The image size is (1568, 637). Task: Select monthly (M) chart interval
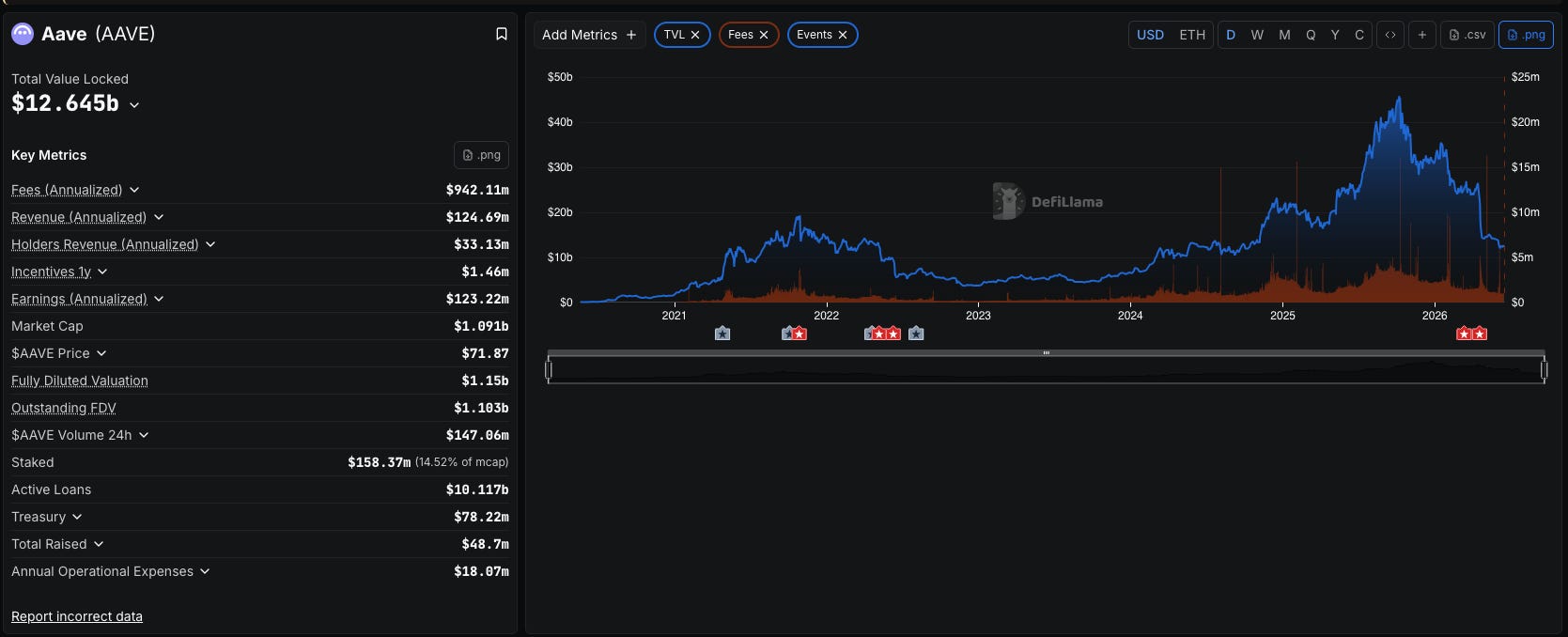(1284, 35)
